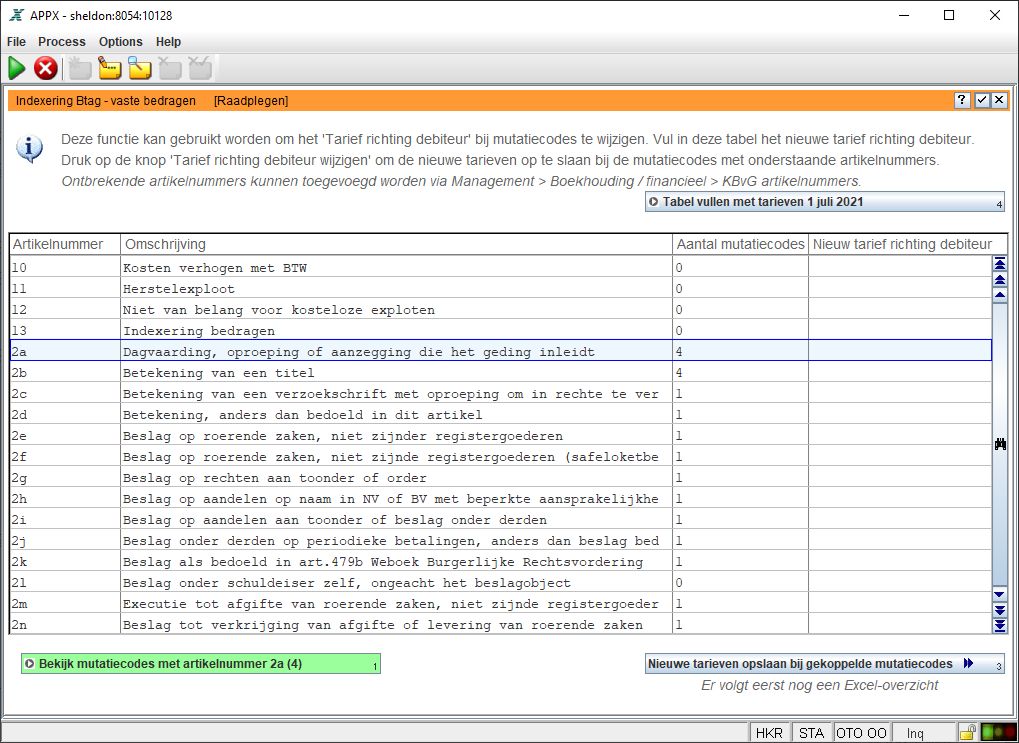The image size is (1019, 743).
Task: Click the binoculars search icon on the scrollbar
Action: tap(1000, 444)
